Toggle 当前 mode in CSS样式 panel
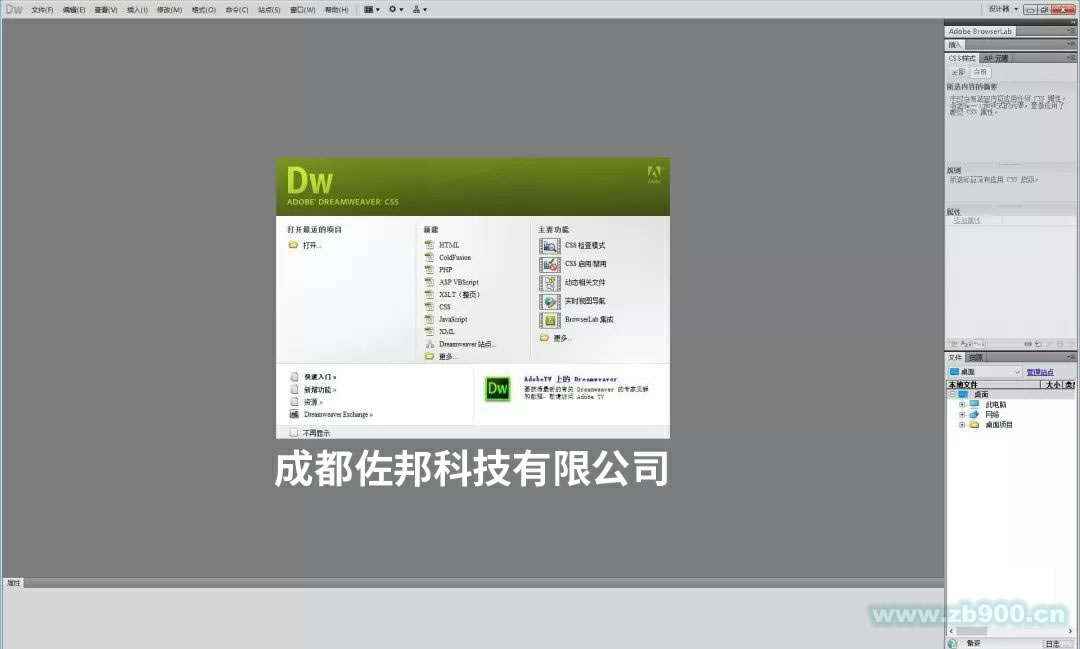Screen dimensions: 1080x649 [980, 71]
